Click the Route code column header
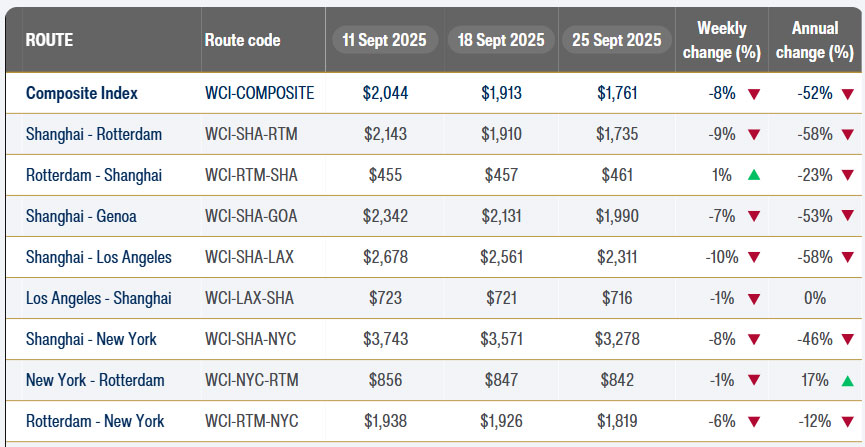This screenshot has width=865, height=447. coord(242,40)
